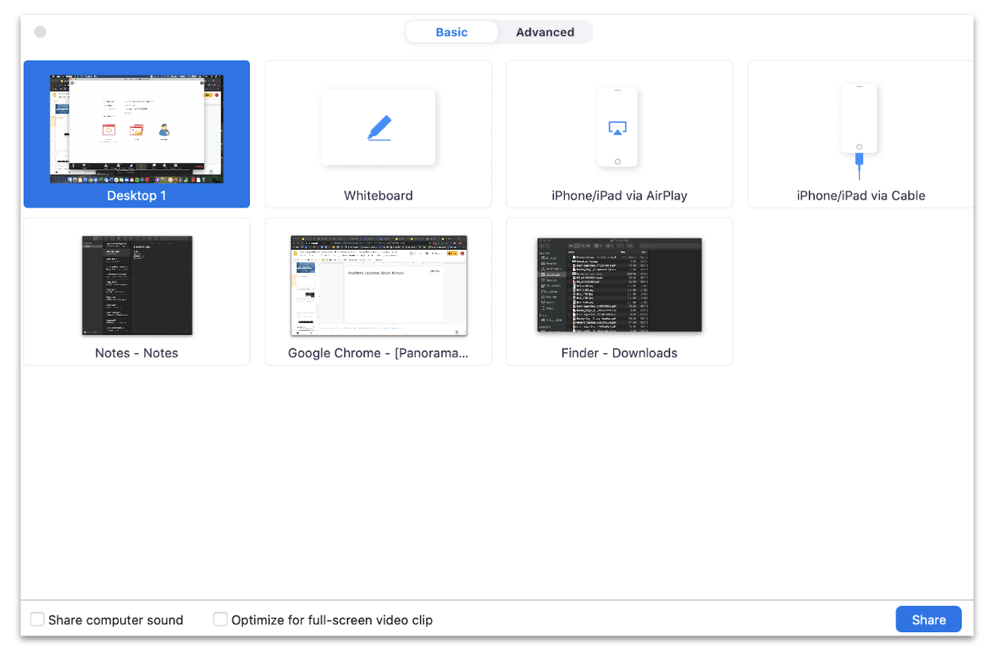Click the Whiteboard label text
Screen dimensions: 1004x660
tap(378, 195)
